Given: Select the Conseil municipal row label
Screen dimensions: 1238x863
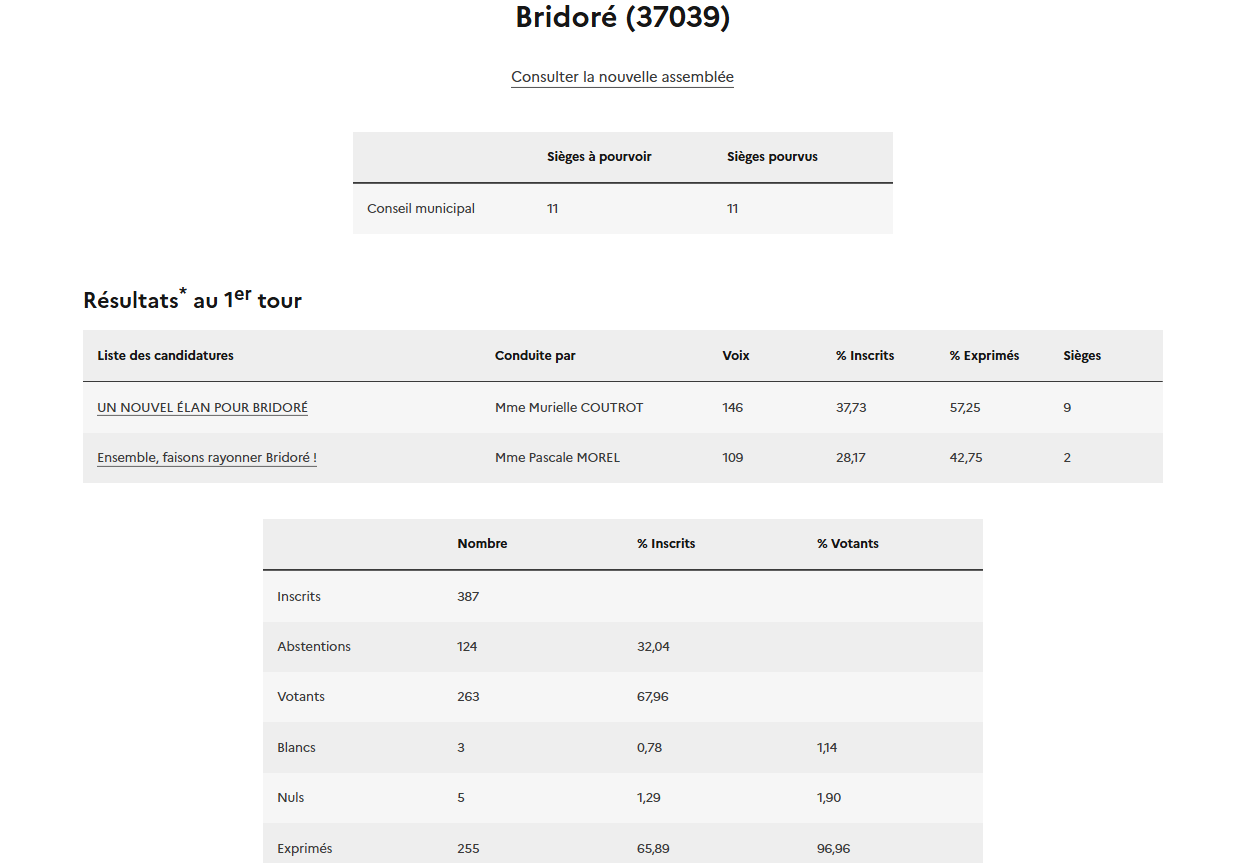Looking at the screenshot, I should tap(421, 209).
